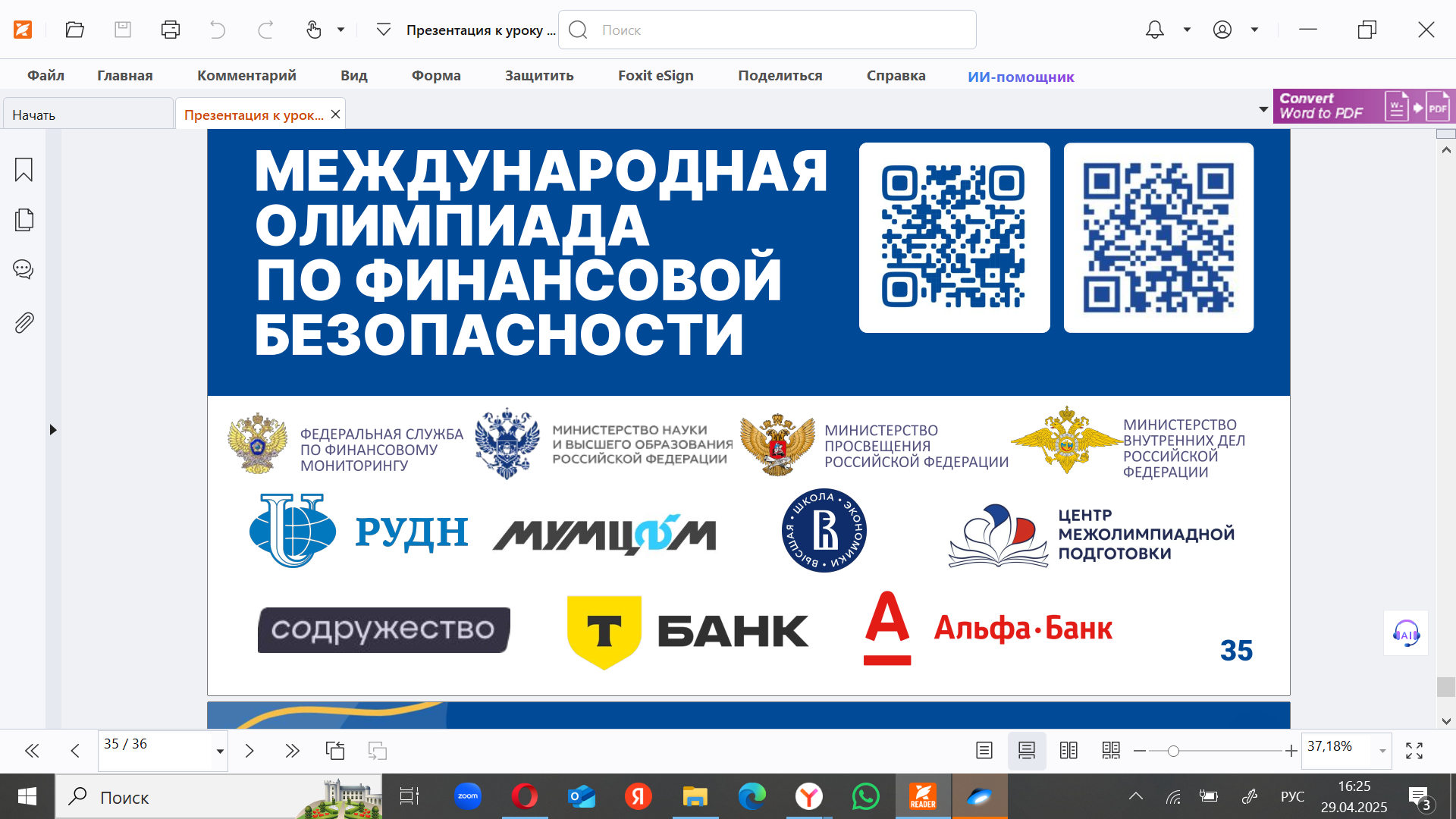Open the Справка tab
Screen dimensions: 1456x819
pos(896,76)
